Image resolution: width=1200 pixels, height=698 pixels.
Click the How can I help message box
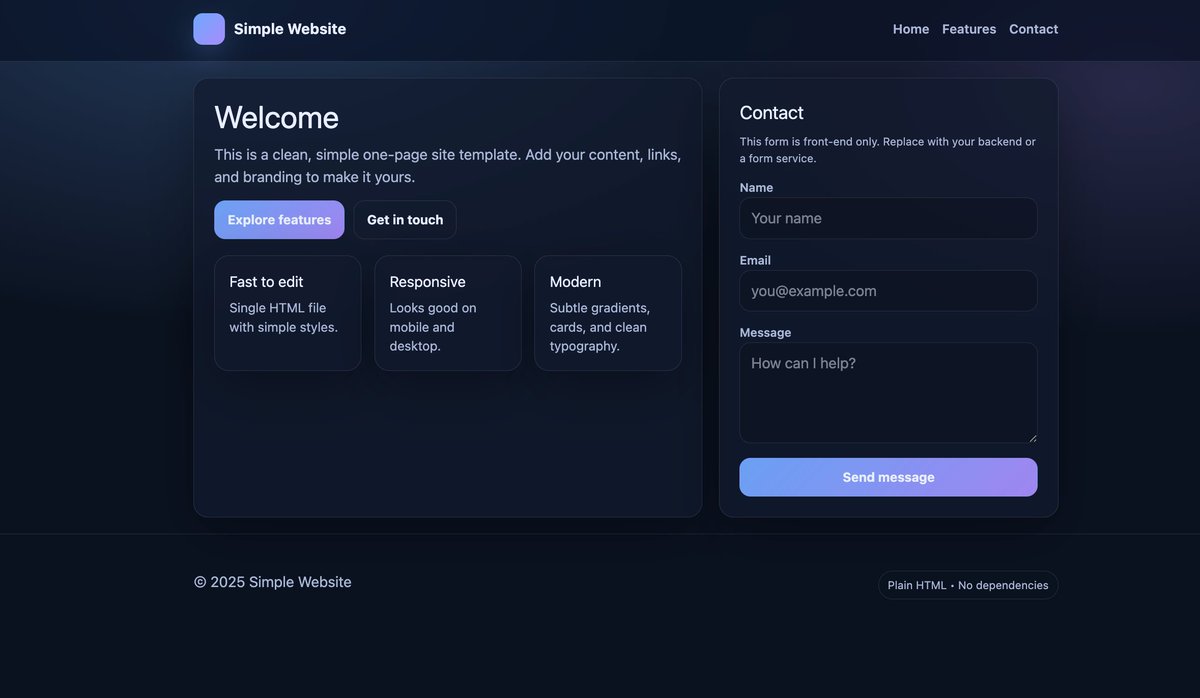tap(888, 393)
